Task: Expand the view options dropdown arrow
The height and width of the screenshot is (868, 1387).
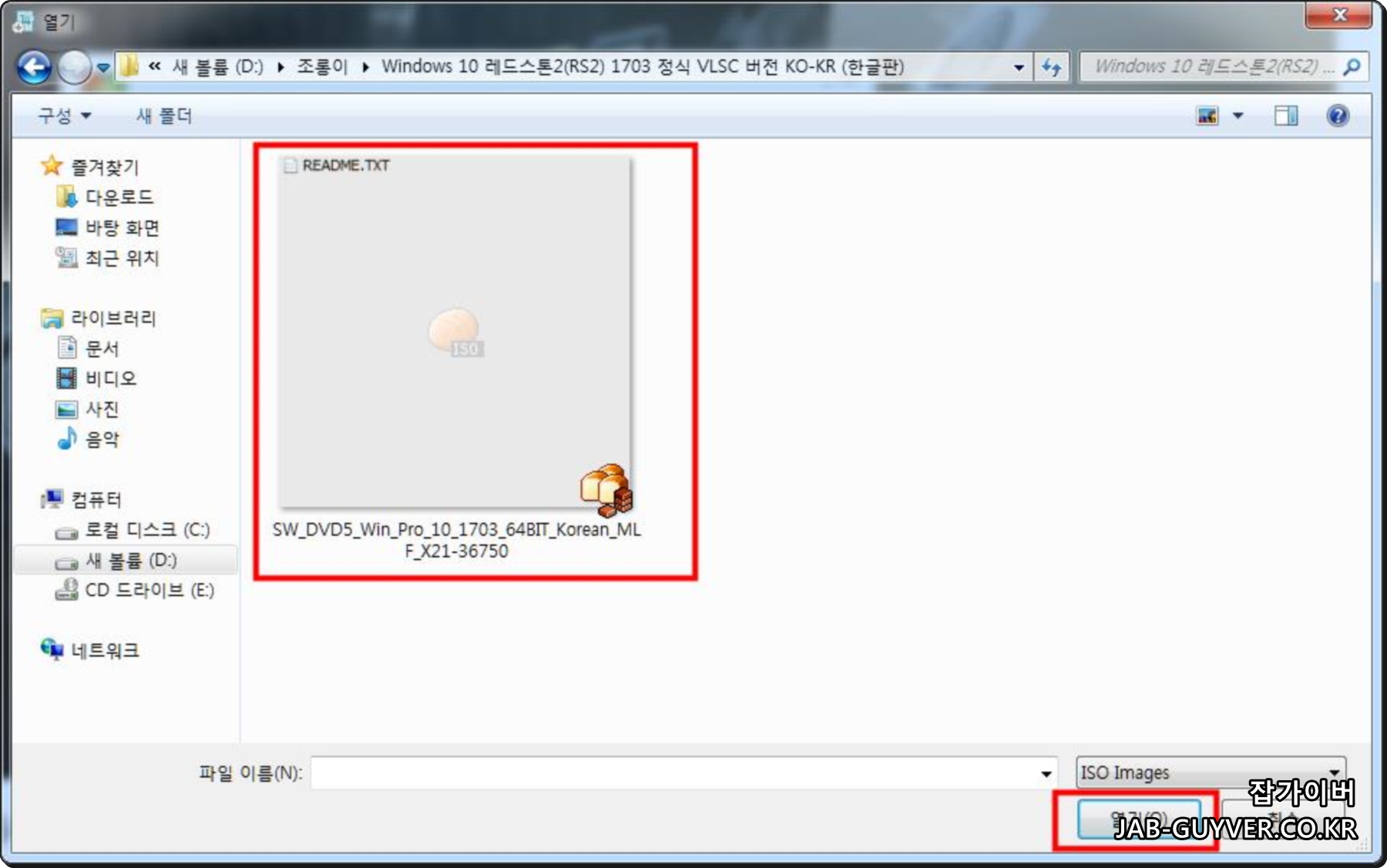Action: pyautogui.click(x=1238, y=116)
